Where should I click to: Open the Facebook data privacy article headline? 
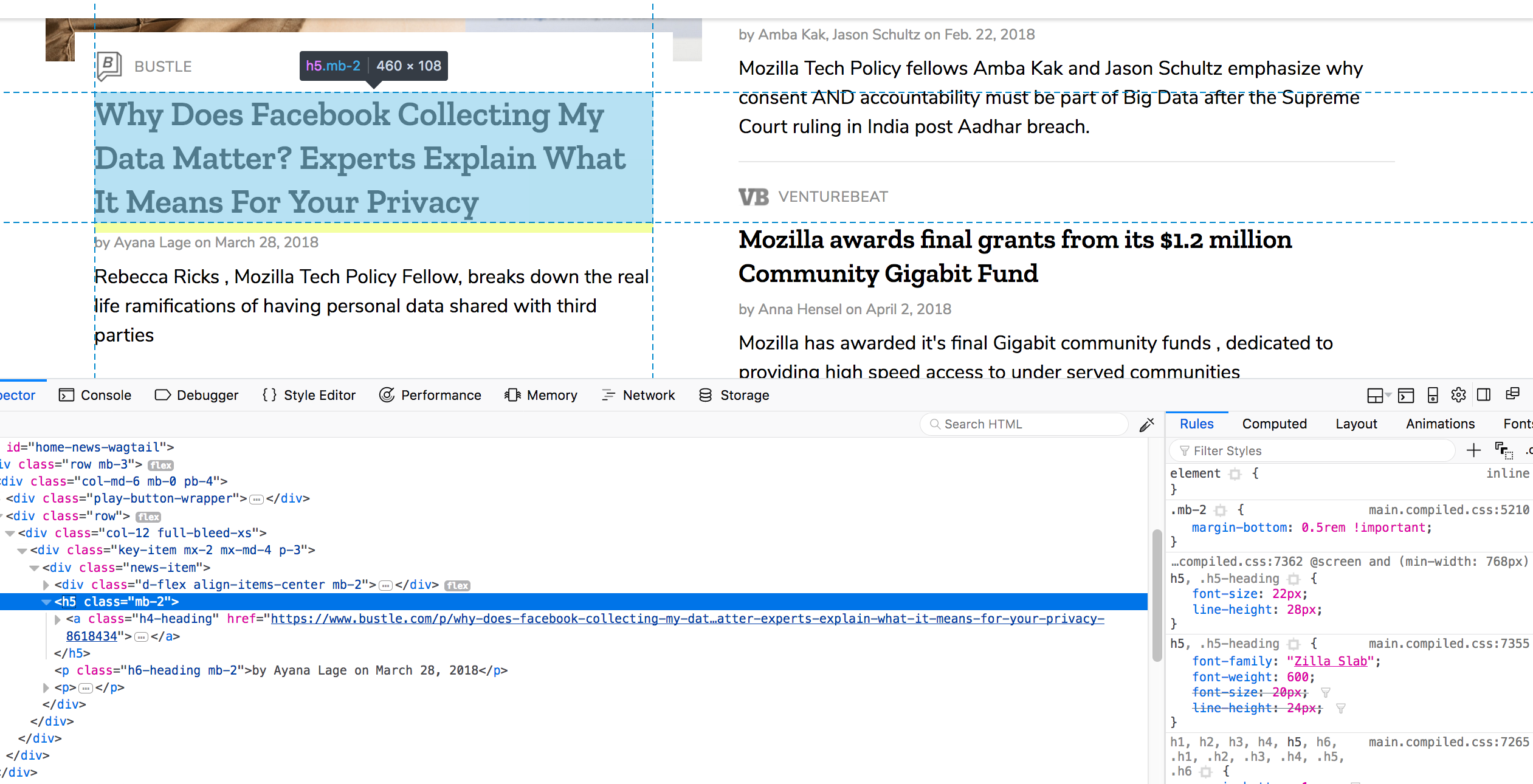click(x=360, y=158)
